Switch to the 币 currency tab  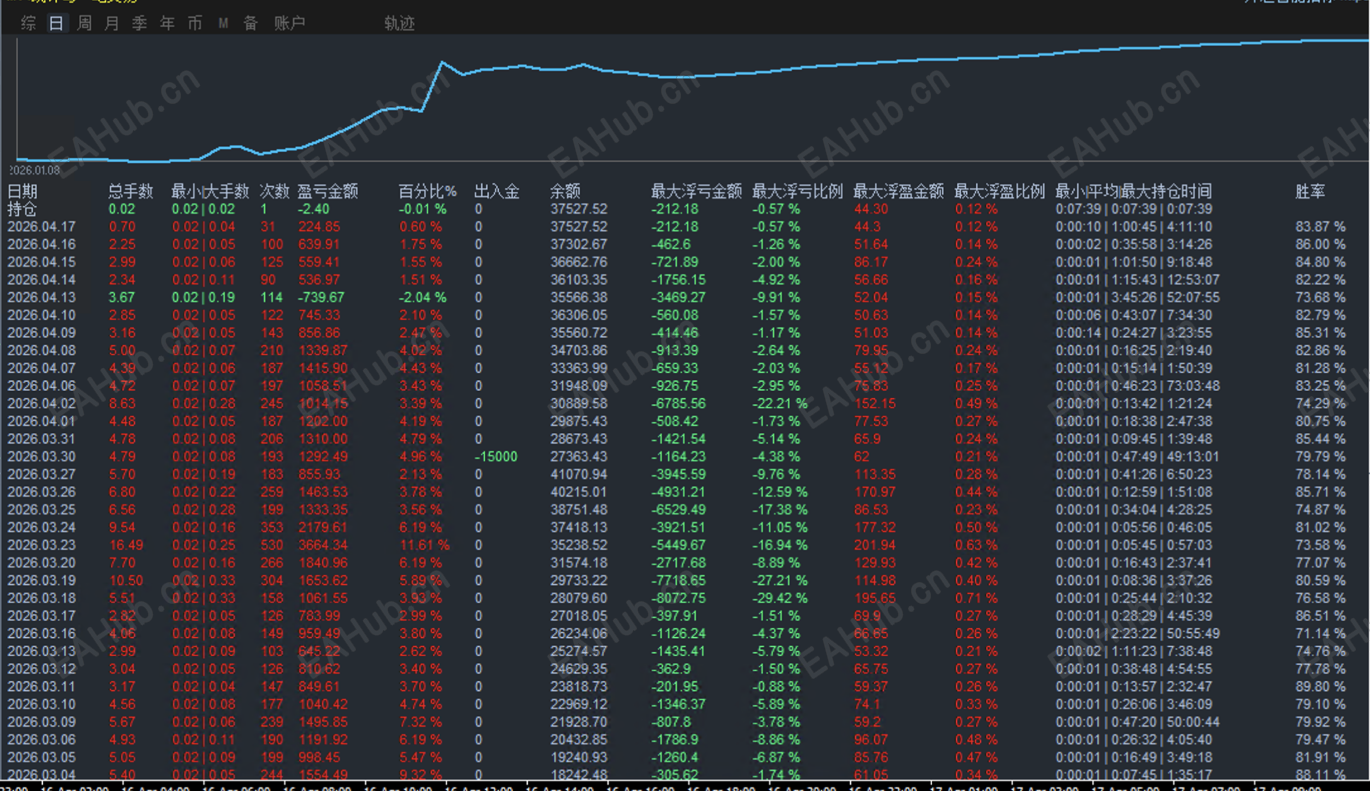click(x=195, y=23)
